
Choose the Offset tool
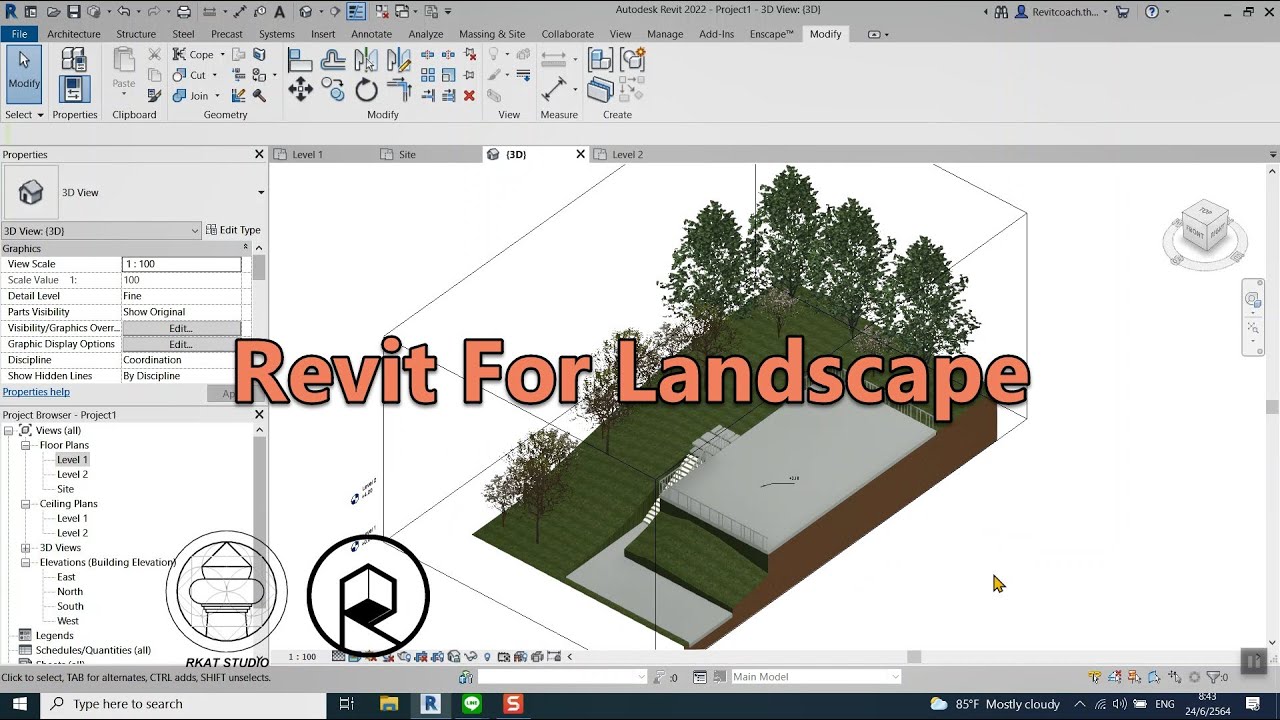click(x=333, y=60)
